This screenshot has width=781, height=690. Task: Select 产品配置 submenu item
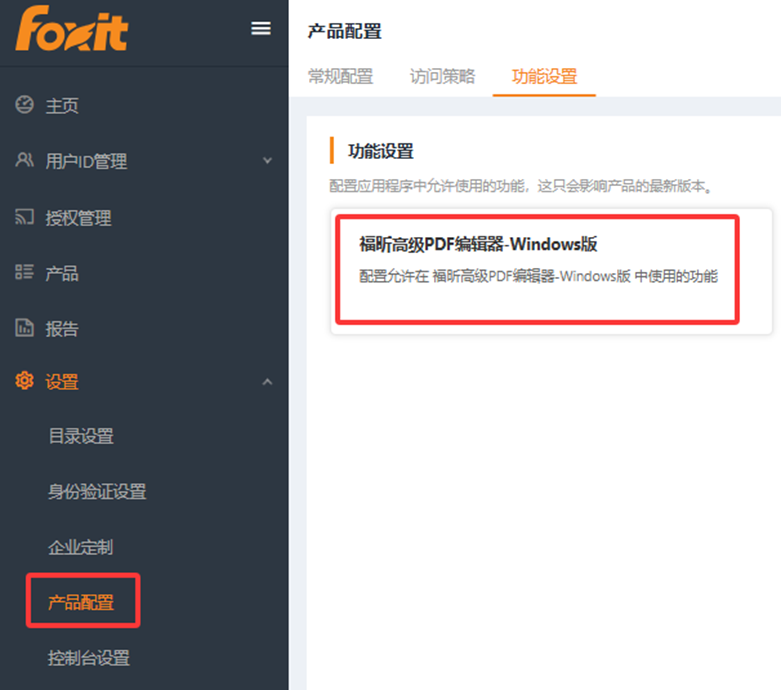pyautogui.click(x=81, y=602)
